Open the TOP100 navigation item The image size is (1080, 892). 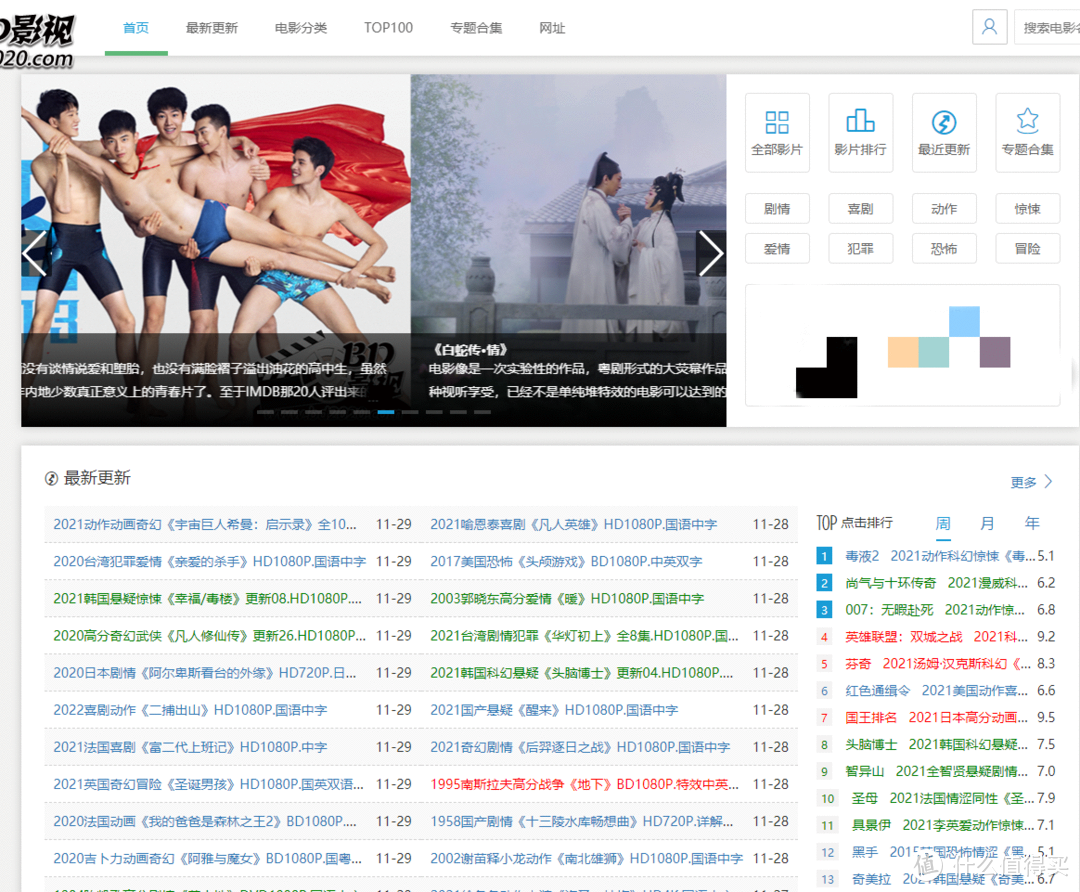(388, 28)
